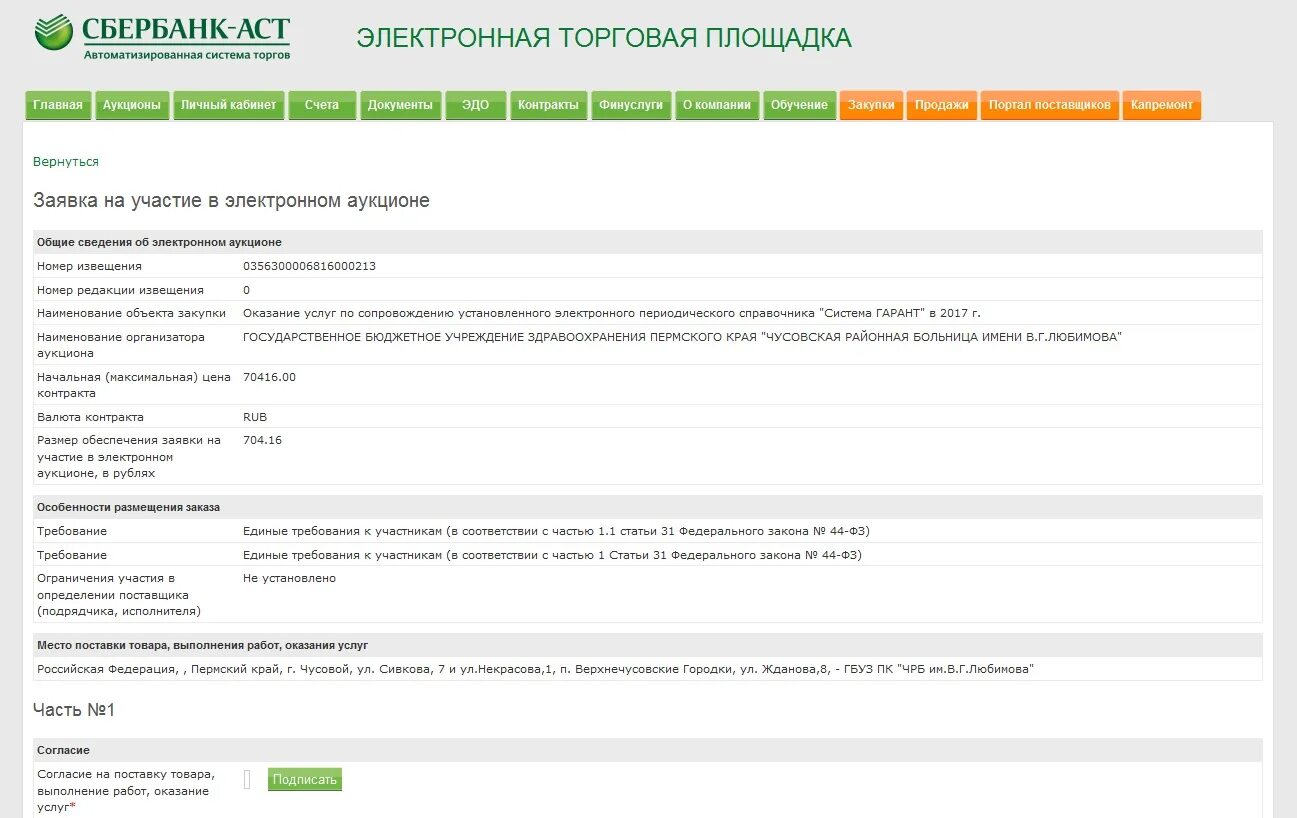This screenshot has width=1297, height=818.
Task: Click the delivery address starting Российская Федерация
Action: click(x=535, y=669)
